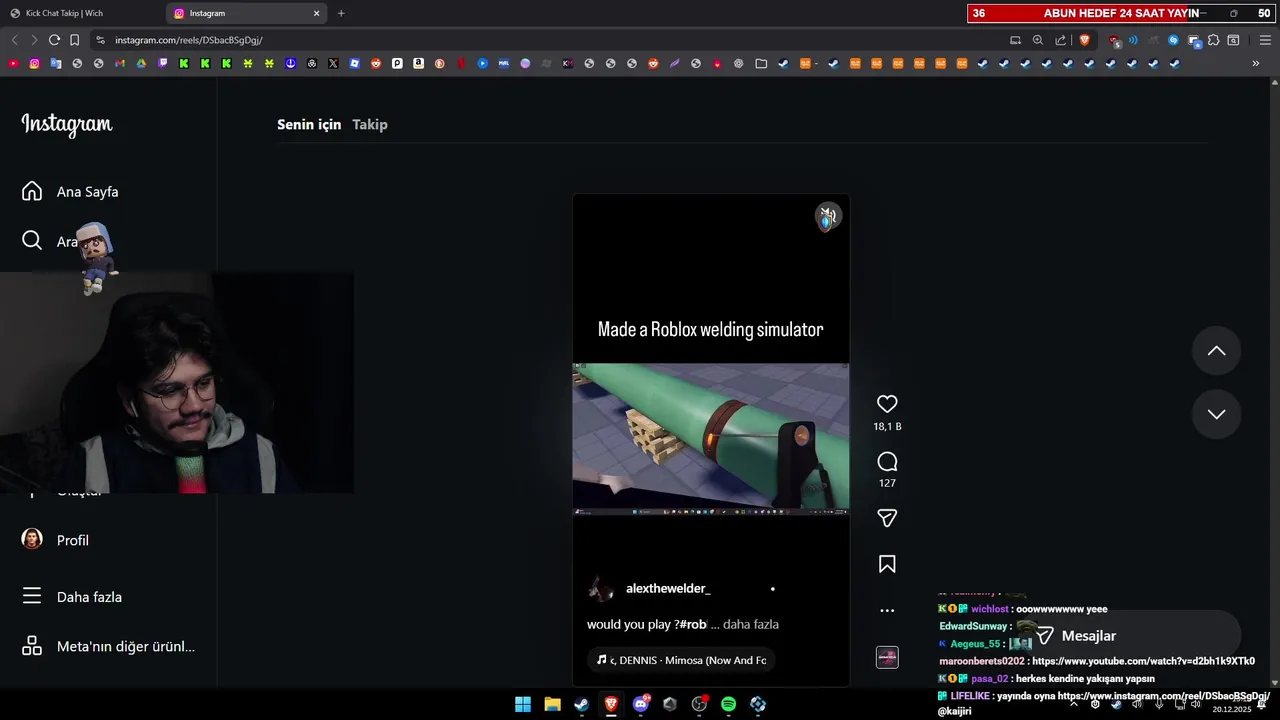
Task: Go forward in the browser
Action: (34, 40)
